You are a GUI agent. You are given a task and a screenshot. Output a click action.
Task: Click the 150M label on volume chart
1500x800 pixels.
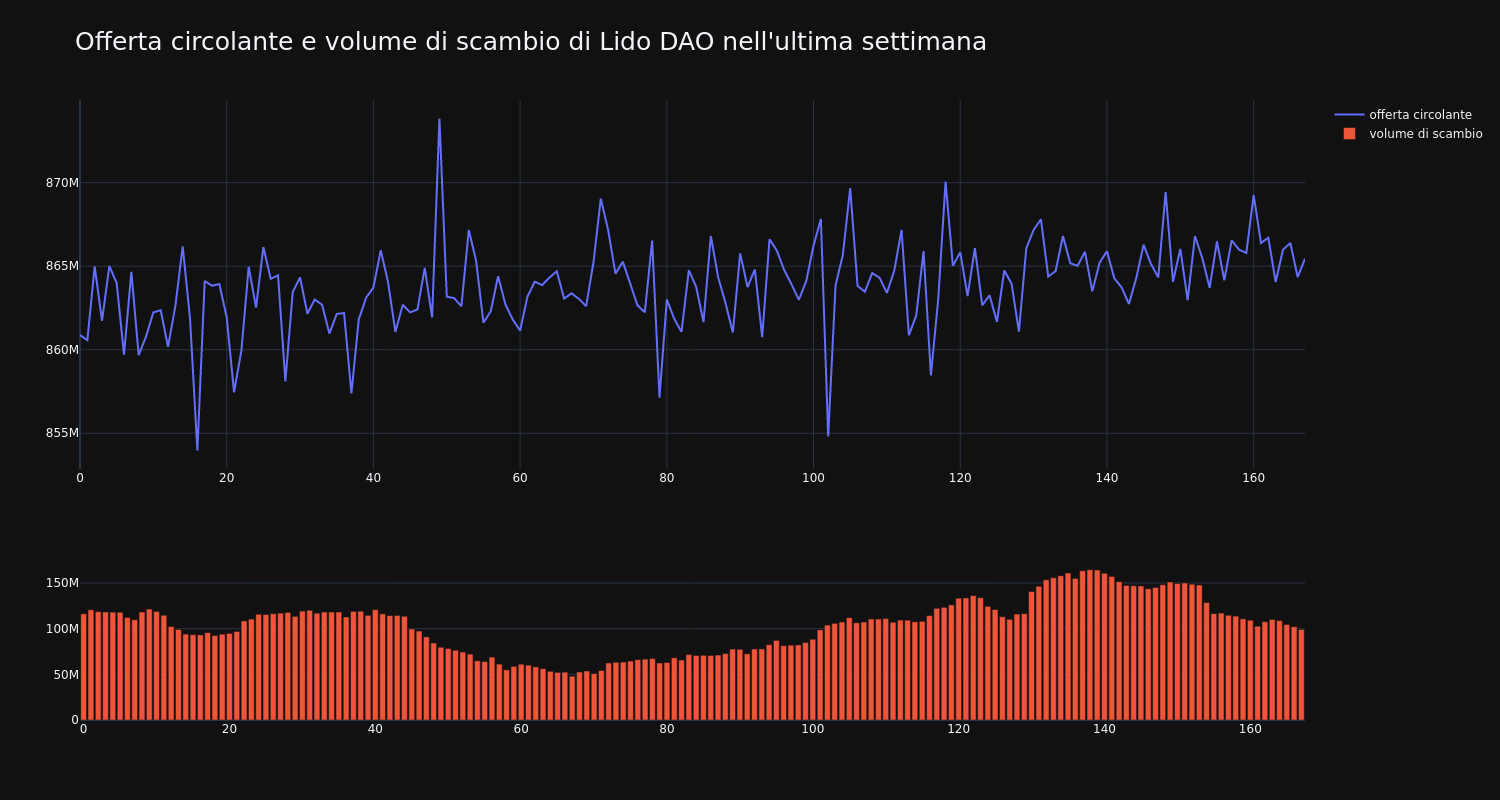(62, 583)
